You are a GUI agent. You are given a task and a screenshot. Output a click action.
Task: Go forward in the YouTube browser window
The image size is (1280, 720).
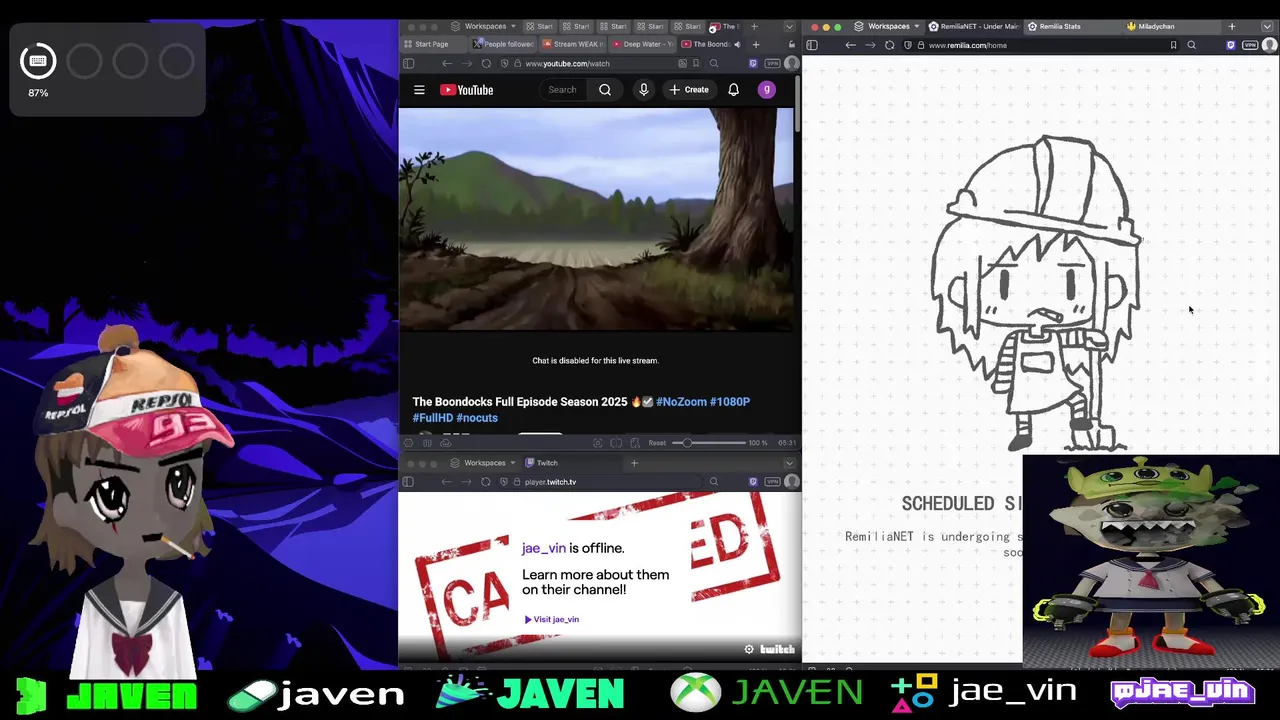point(467,64)
